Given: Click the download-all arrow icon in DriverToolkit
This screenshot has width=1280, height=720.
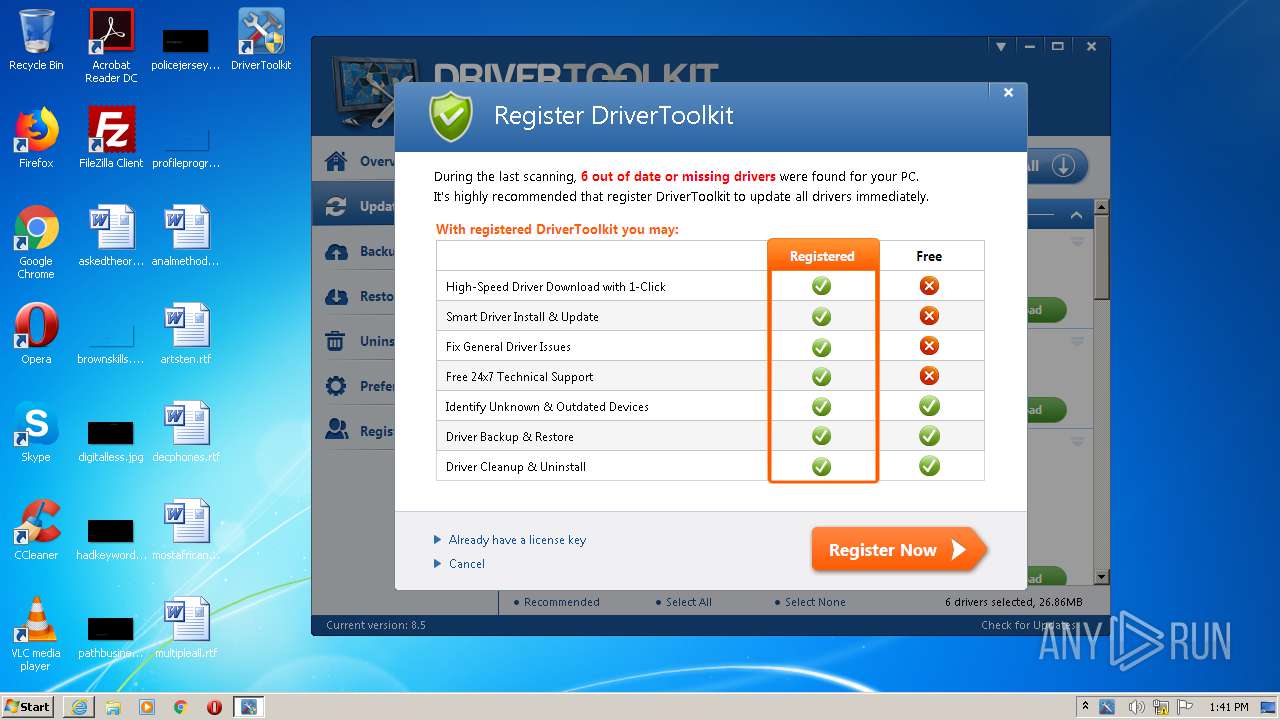Looking at the screenshot, I should pyautogui.click(x=1063, y=166).
